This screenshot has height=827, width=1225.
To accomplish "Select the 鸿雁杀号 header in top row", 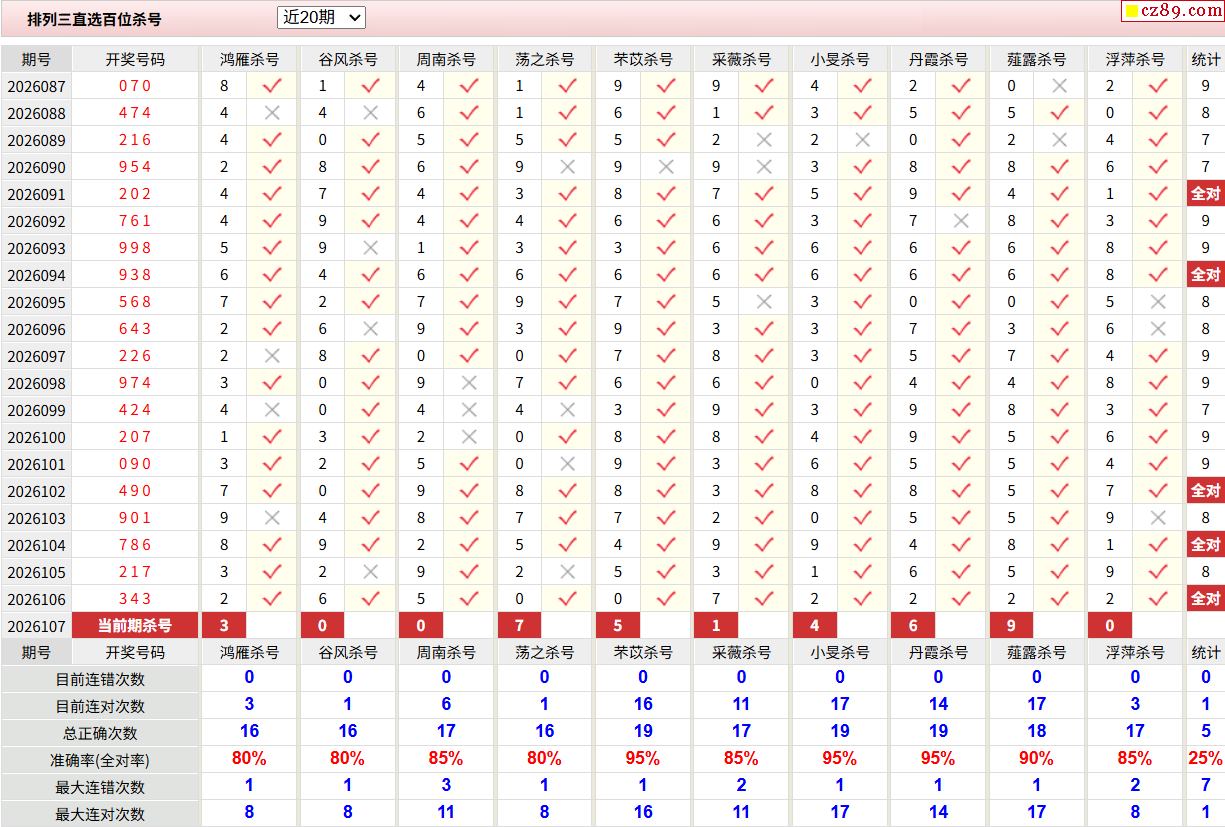I will 249,59.
